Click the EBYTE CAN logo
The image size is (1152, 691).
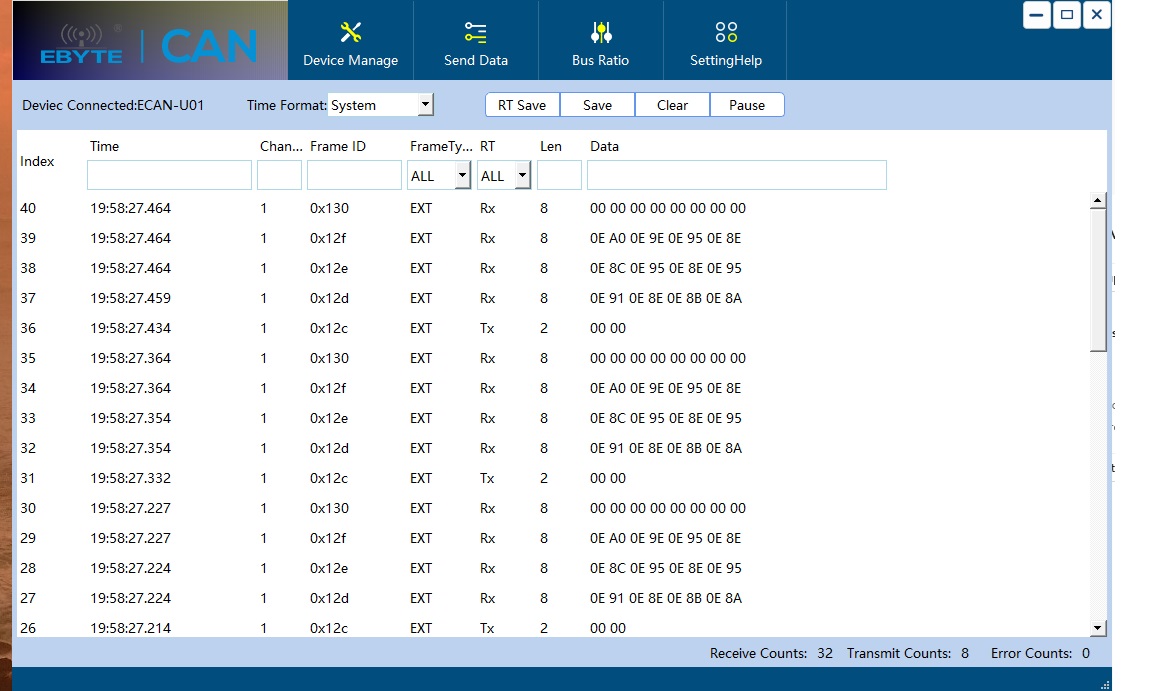[x=150, y=42]
